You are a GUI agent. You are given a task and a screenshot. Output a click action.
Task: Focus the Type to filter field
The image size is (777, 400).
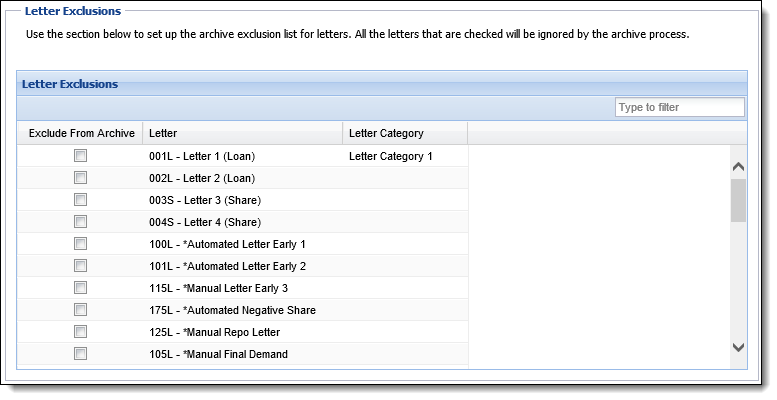pyautogui.click(x=680, y=107)
